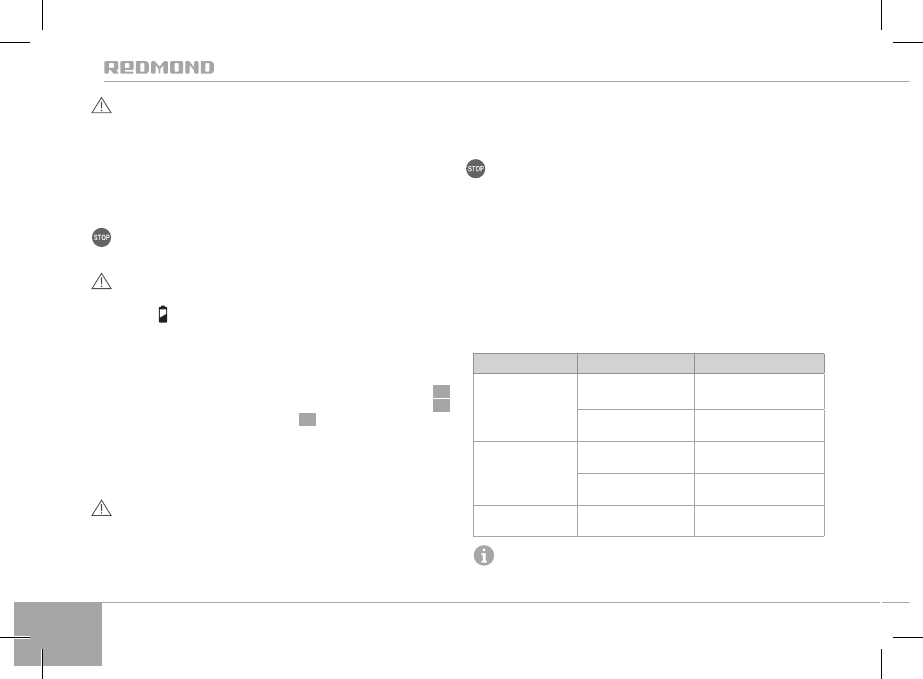Click the upper of the two stacked gray squares
The width and height of the screenshot is (923, 679).
(x=441, y=392)
